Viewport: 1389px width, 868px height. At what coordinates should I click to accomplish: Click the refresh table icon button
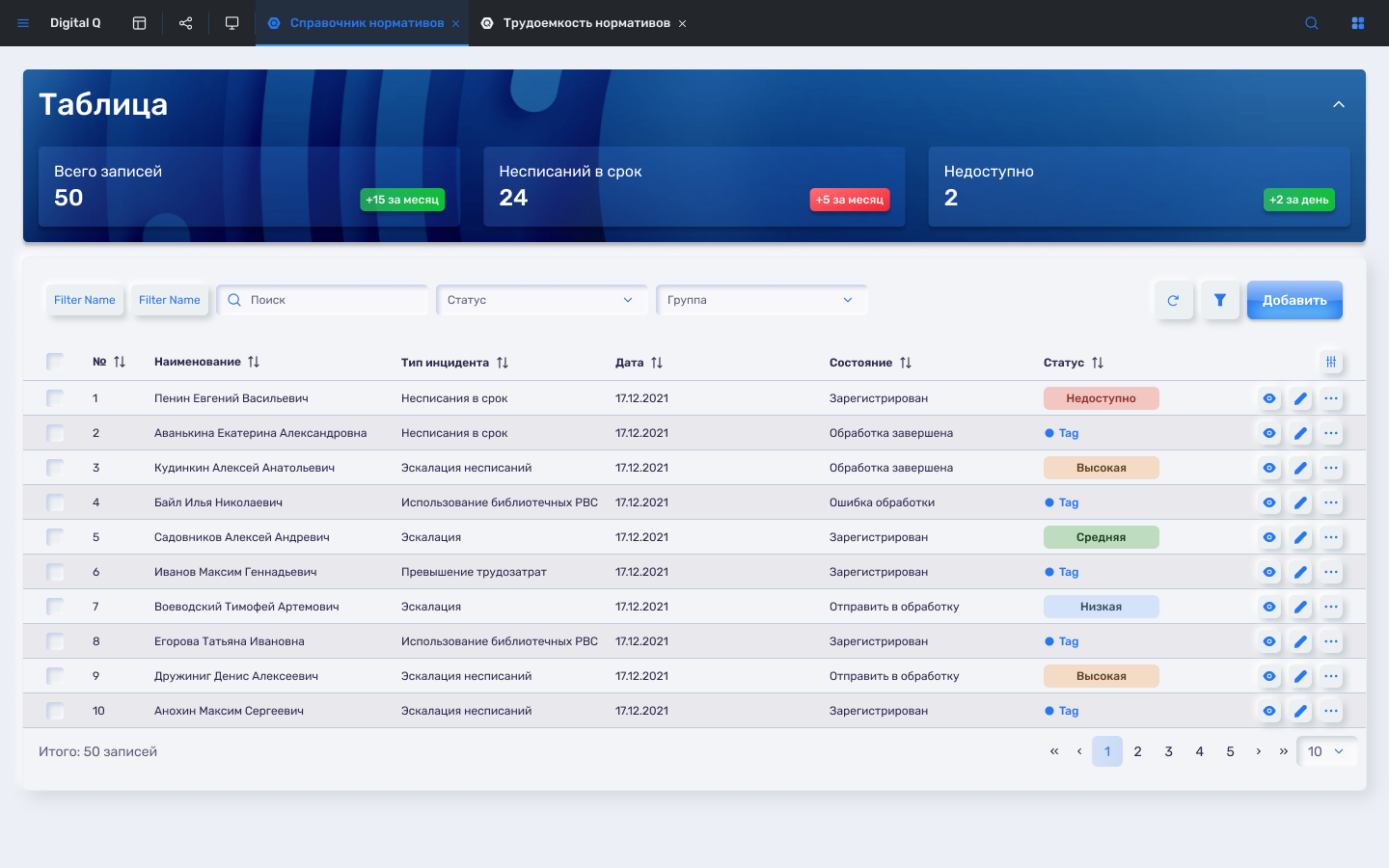point(1173,300)
